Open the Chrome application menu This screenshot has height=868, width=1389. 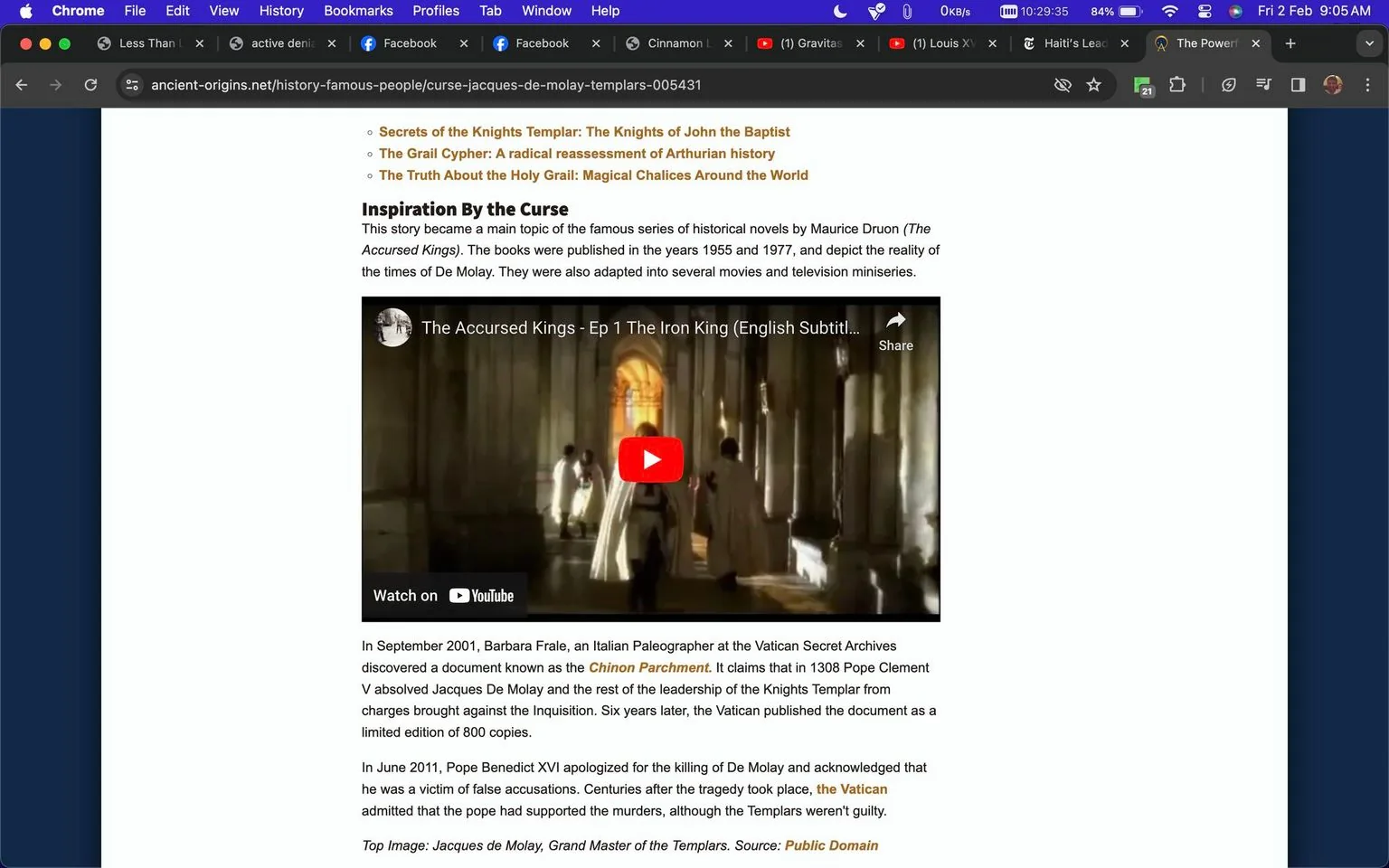78,11
